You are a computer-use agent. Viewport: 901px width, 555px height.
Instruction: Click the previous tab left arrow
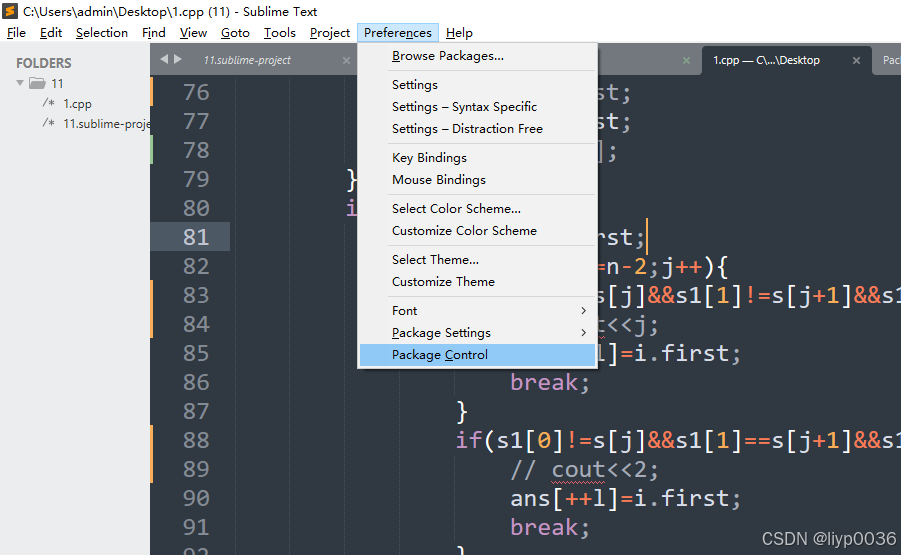click(x=164, y=59)
